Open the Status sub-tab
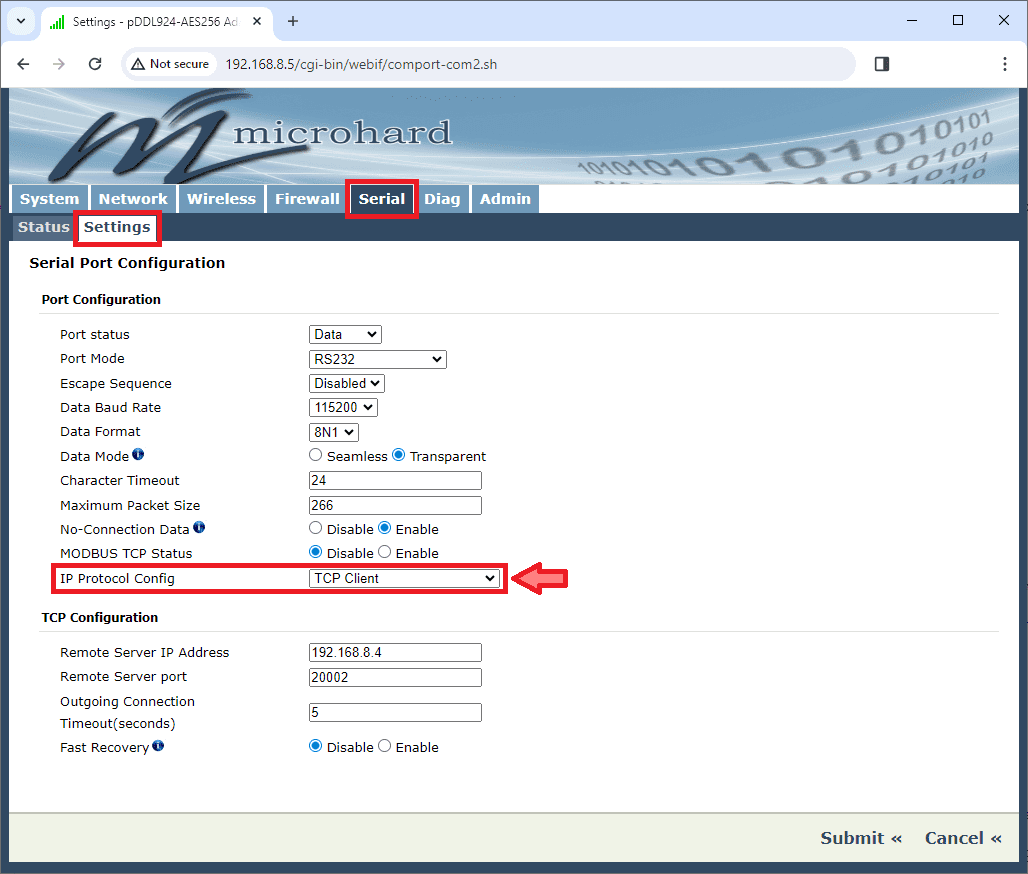1028x874 pixels. [x=43, y=227]
